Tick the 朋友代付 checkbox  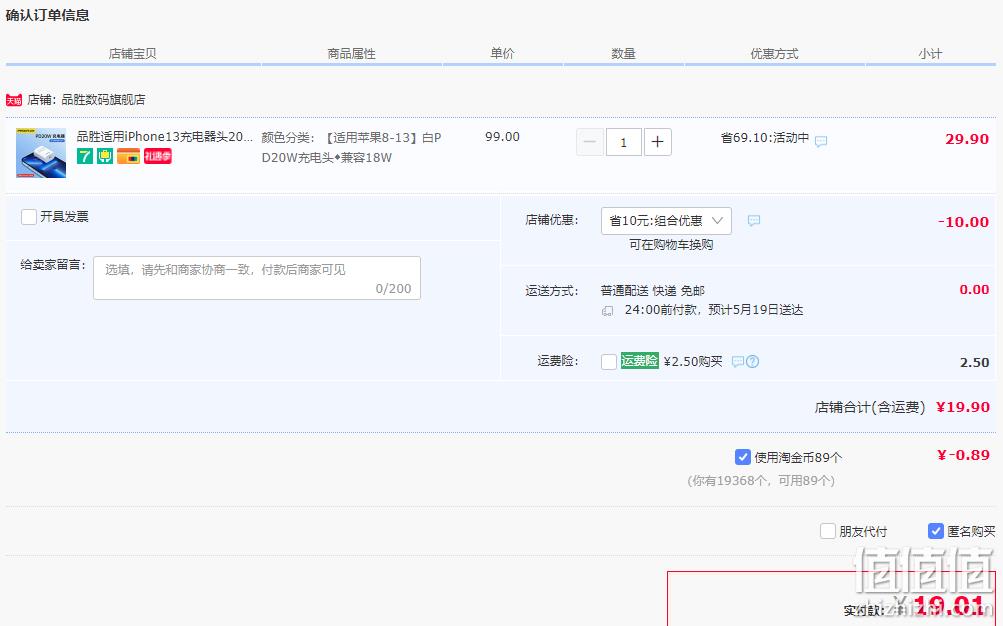[828, 531]
